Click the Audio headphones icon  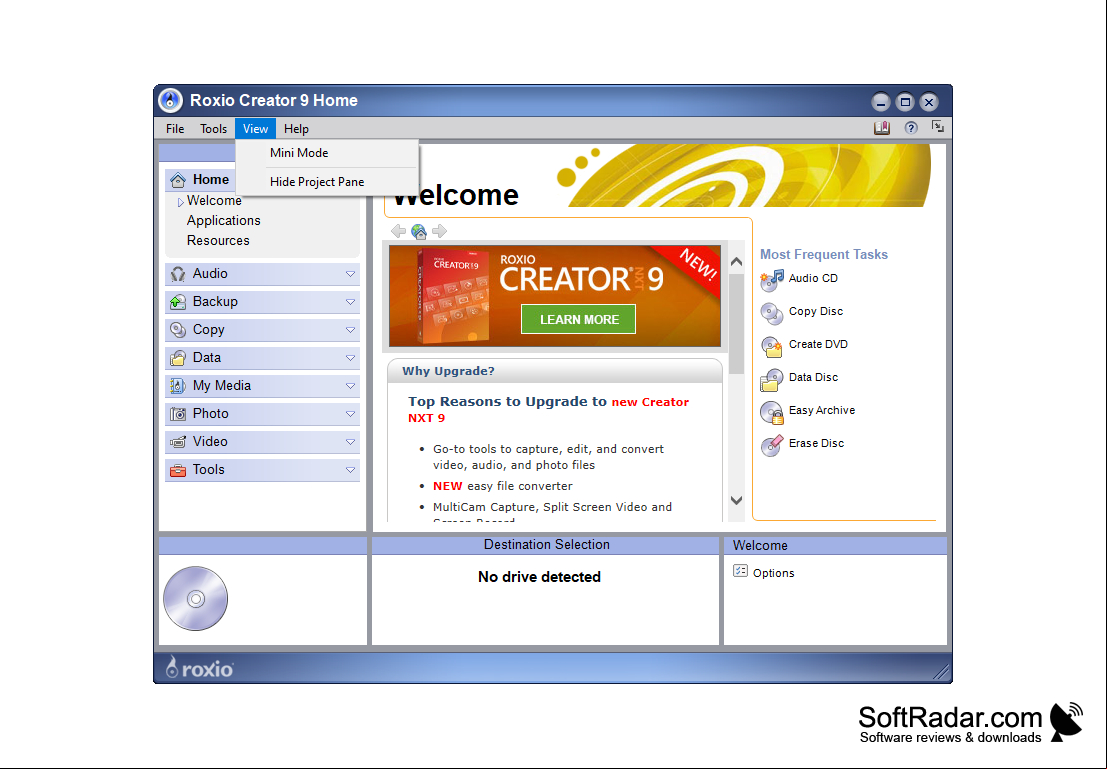[178, 274]
